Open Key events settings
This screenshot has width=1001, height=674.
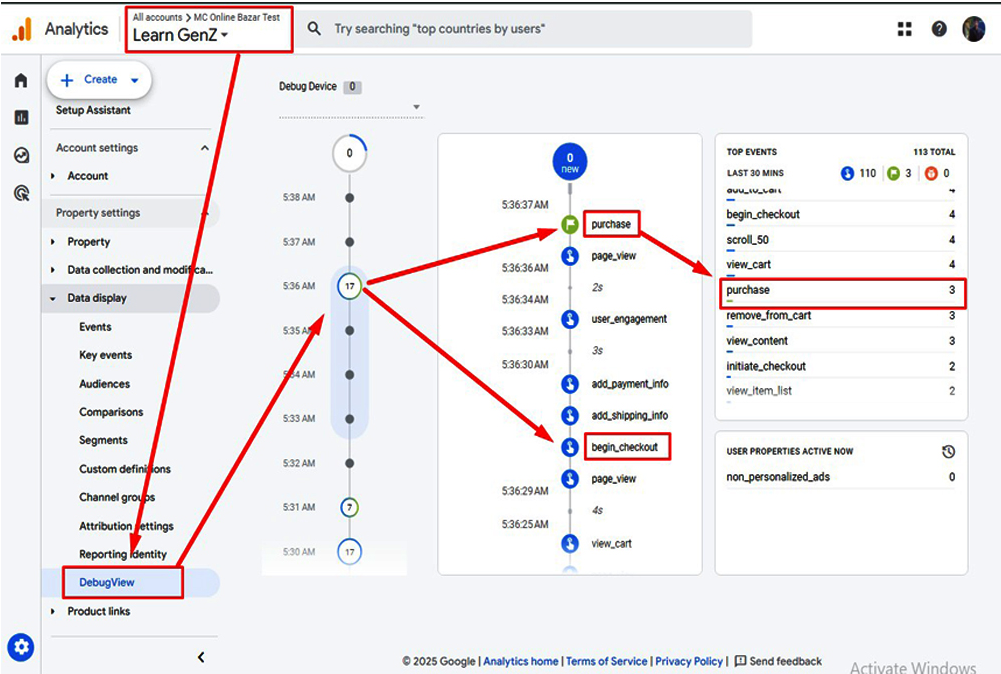pyautogui.click(x=105, y=355)
